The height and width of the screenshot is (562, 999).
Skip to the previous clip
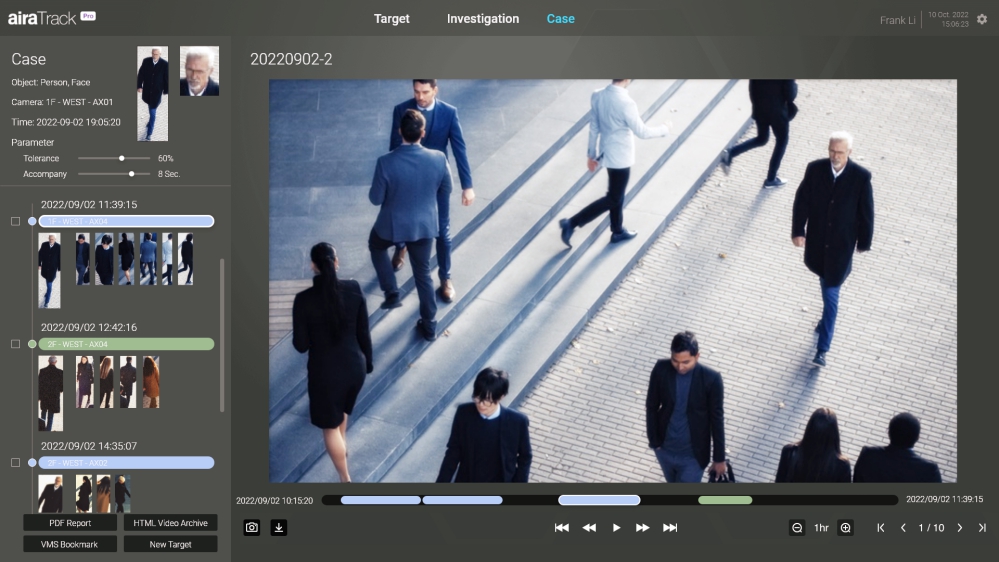click(562, 527)
